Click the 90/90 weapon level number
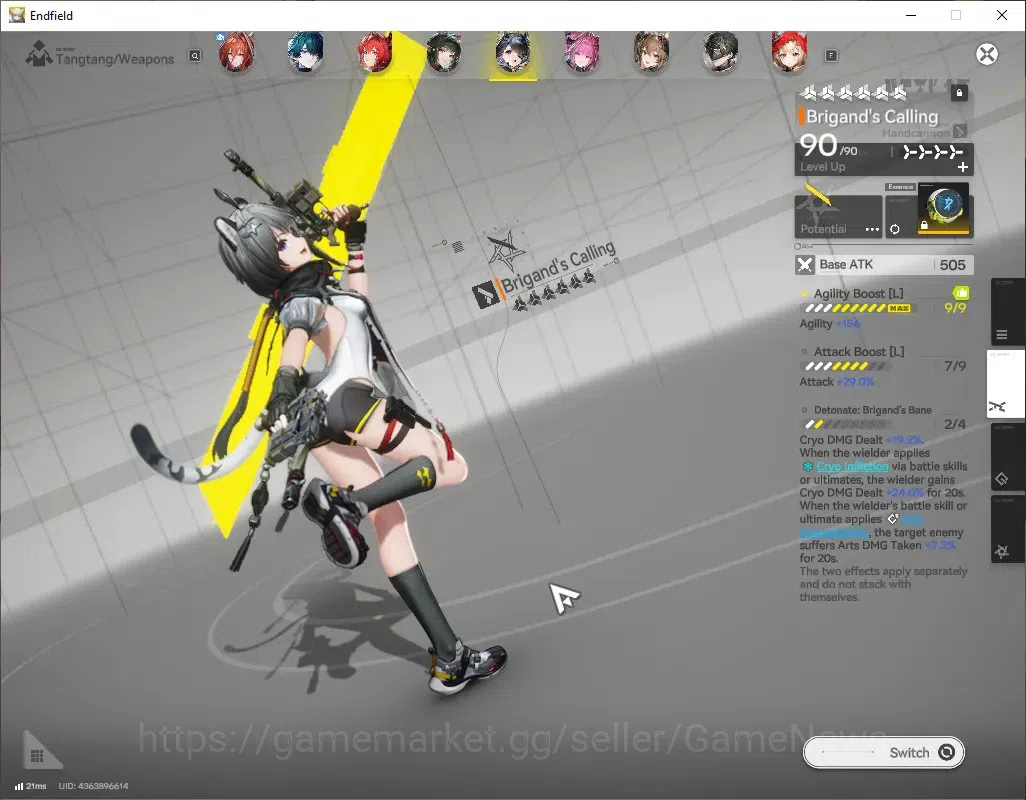Image resolution: width=1026 pixels, height=800 pixels. click(828, 146)
